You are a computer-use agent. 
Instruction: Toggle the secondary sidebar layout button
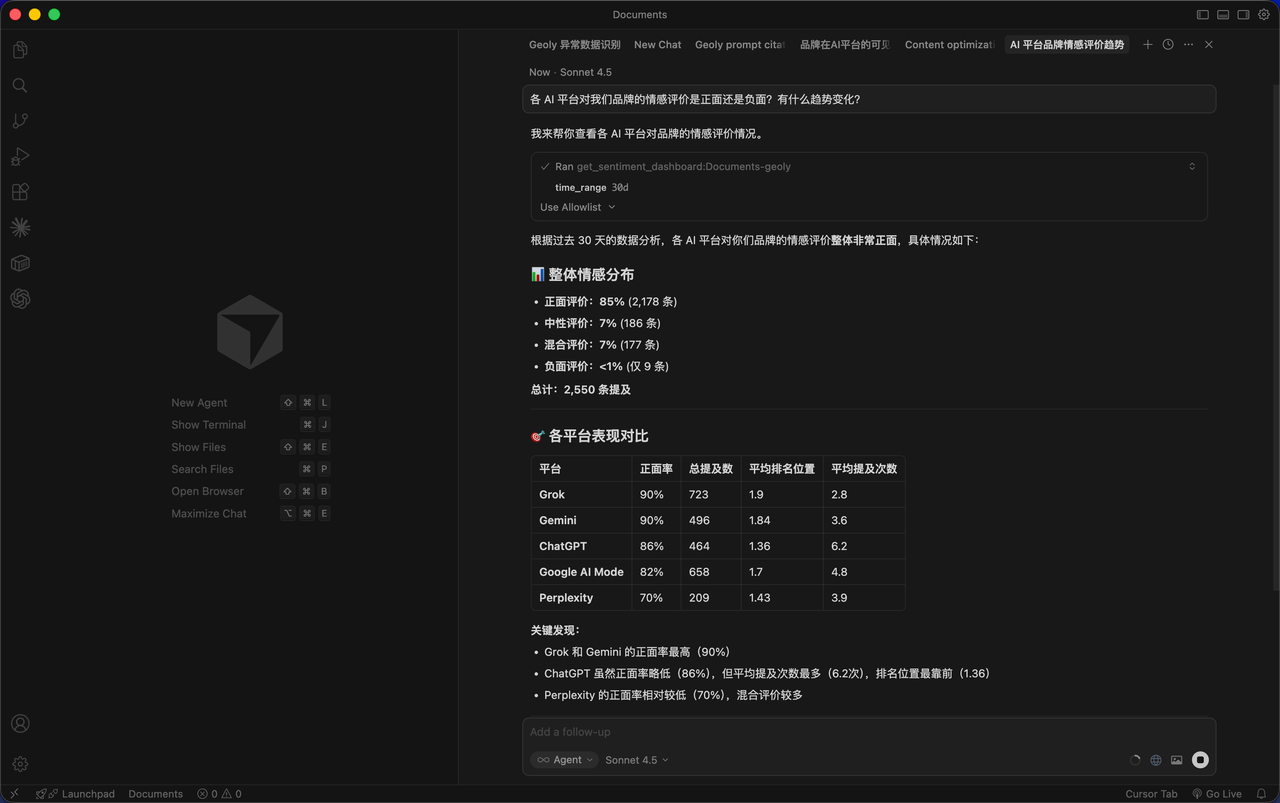pyautogui.click(x=1244, y=15)
